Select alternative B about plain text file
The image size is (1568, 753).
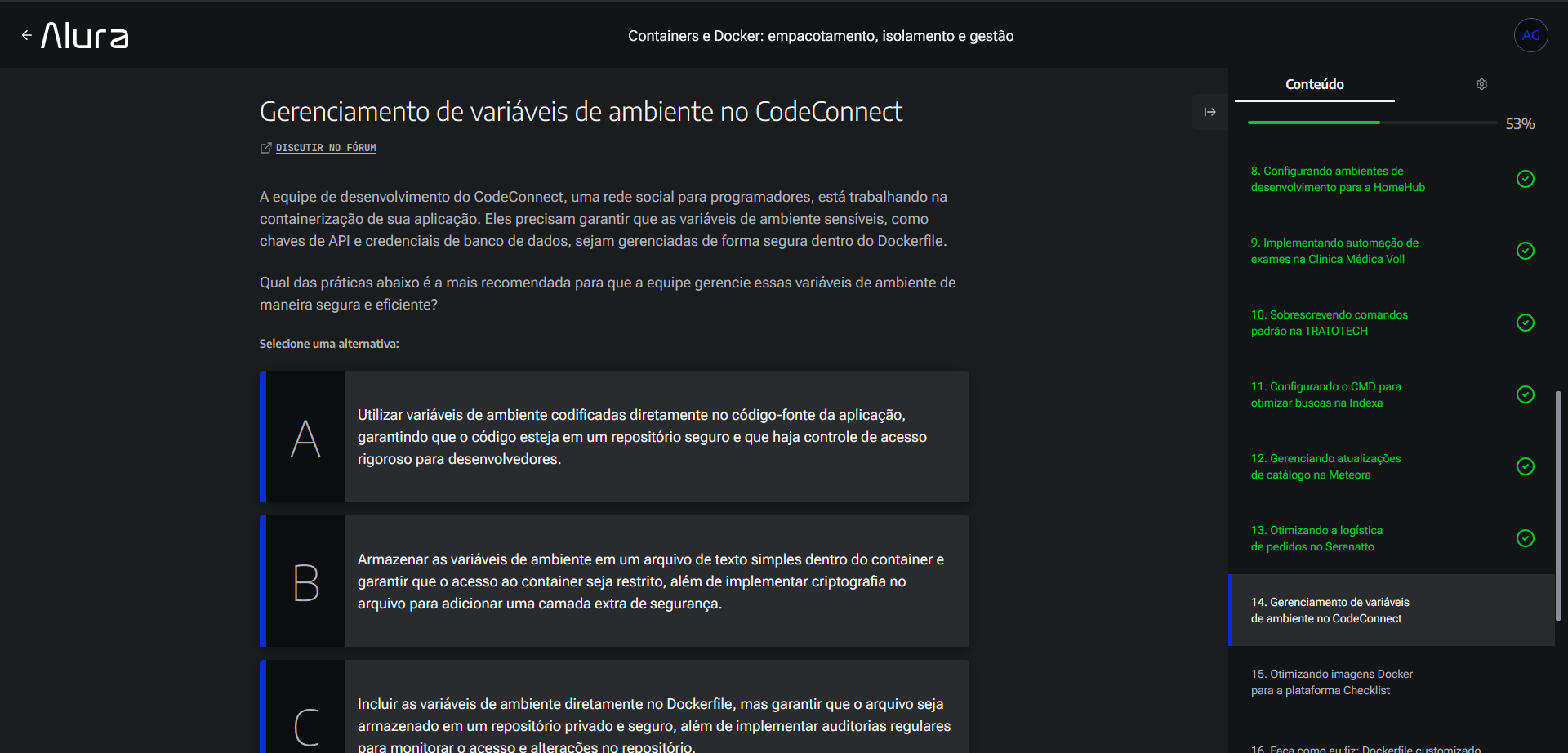click(x=614, y=581)
